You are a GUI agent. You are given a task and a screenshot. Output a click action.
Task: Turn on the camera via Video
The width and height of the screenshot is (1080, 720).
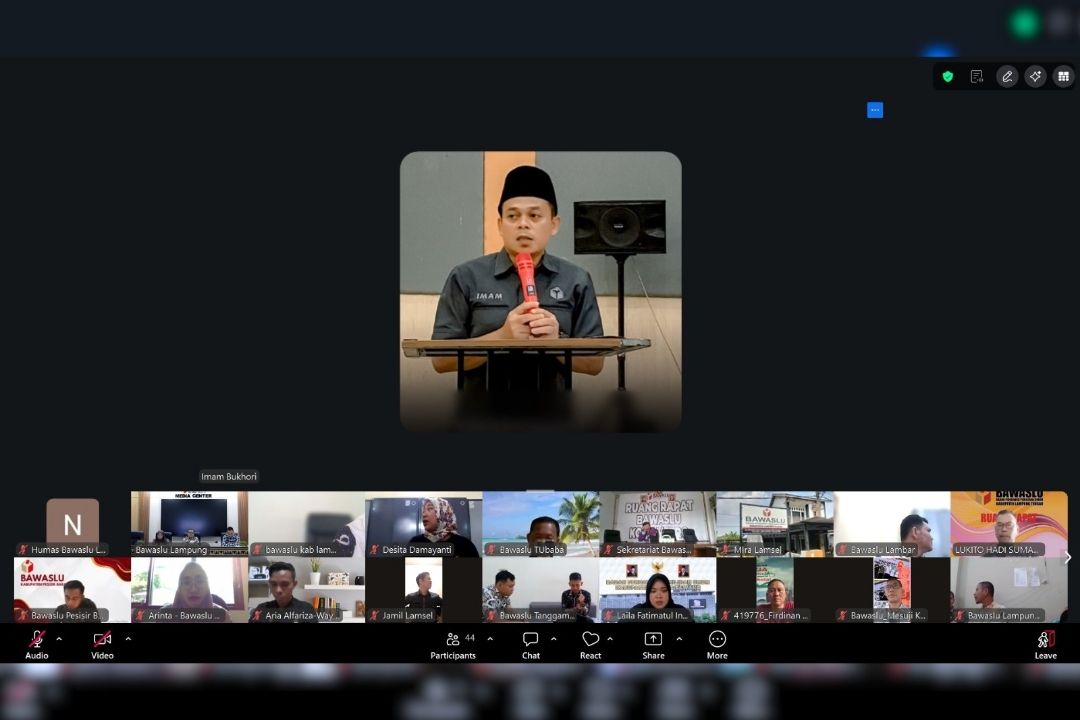click(x=102, y=646)
